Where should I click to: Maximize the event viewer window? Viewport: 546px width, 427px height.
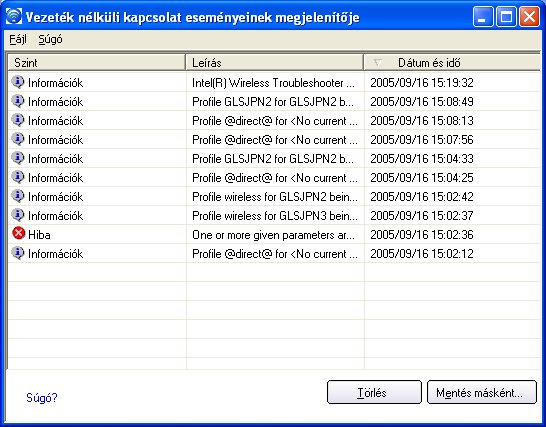point(506,16)
